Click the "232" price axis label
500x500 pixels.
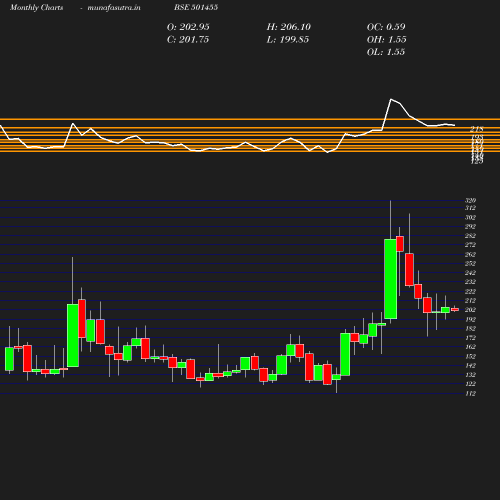(470, 282)
